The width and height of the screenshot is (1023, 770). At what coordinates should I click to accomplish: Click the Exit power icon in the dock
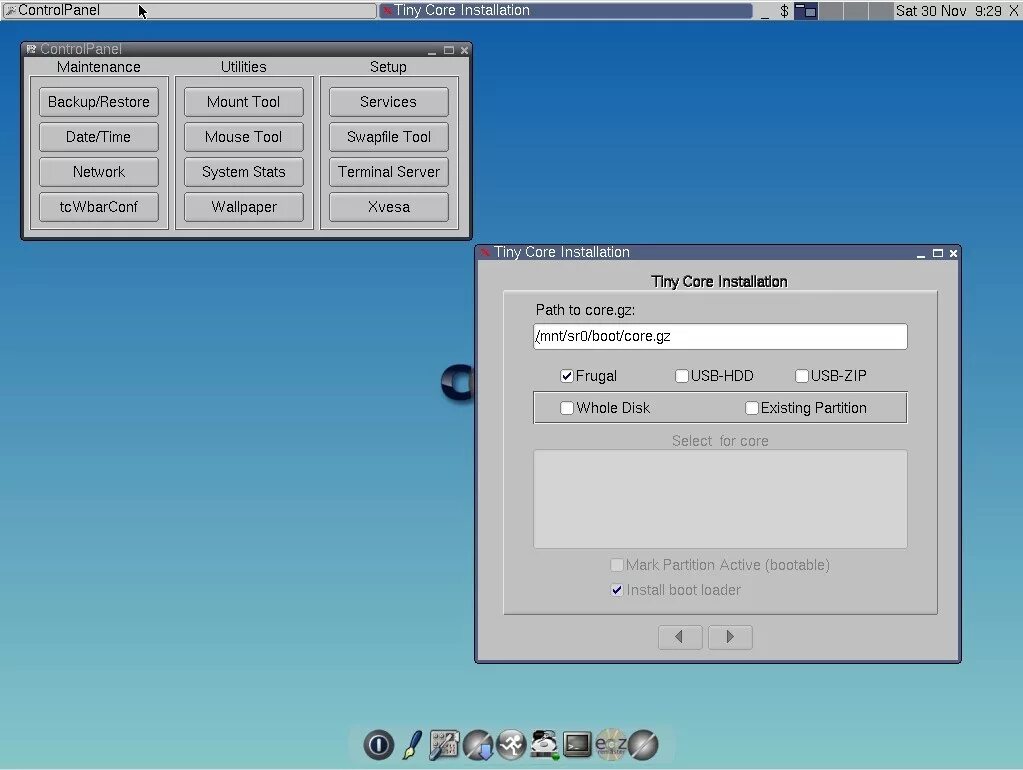coord(378,745)
